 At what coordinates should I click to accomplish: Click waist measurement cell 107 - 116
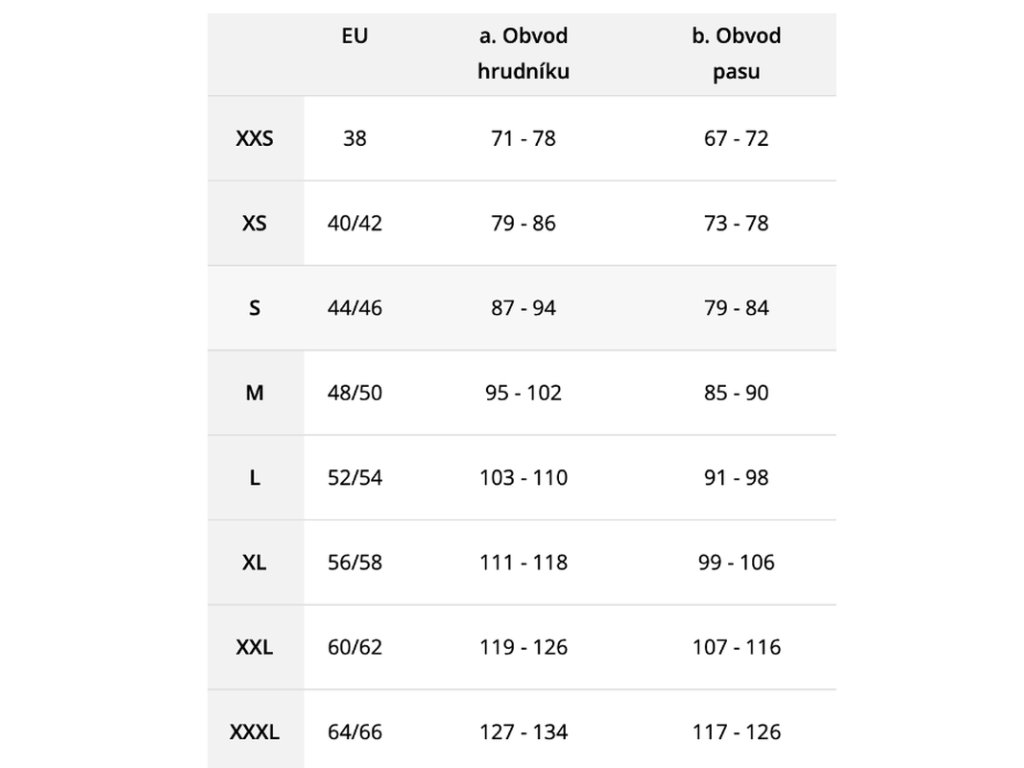click(736, 647)
